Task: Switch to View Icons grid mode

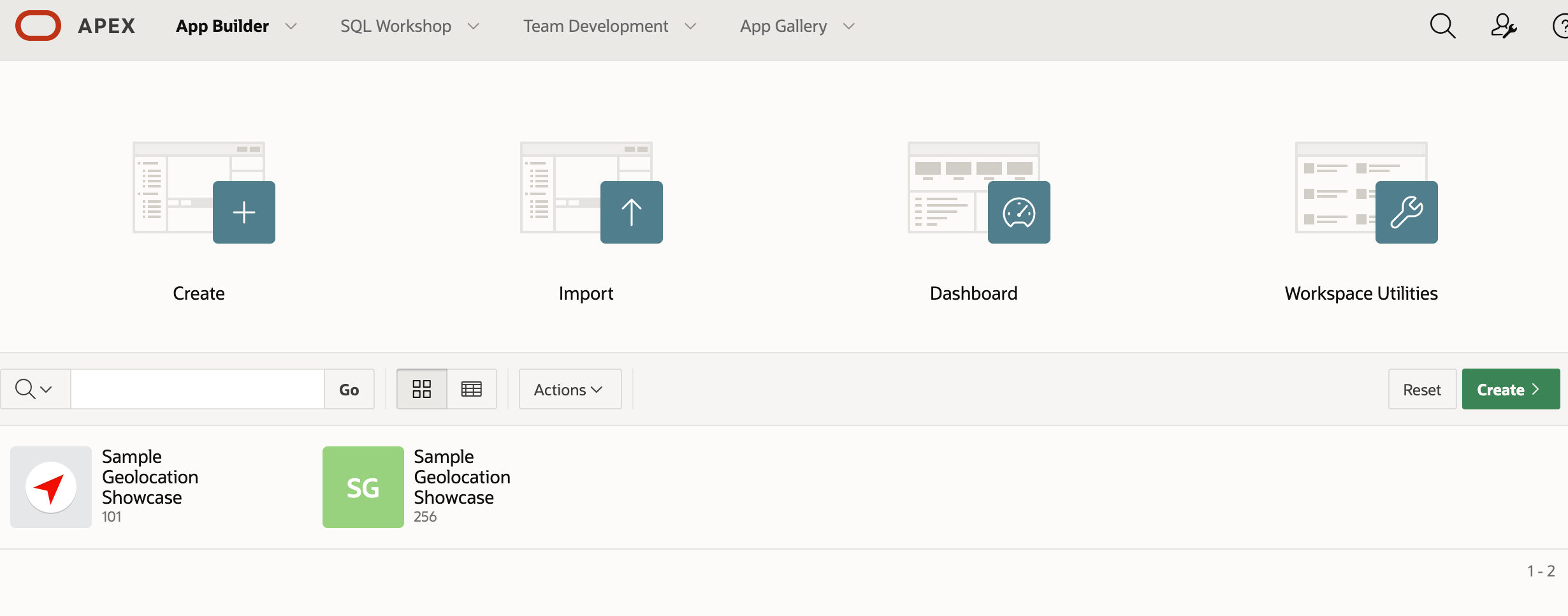Action: [422, 389]
